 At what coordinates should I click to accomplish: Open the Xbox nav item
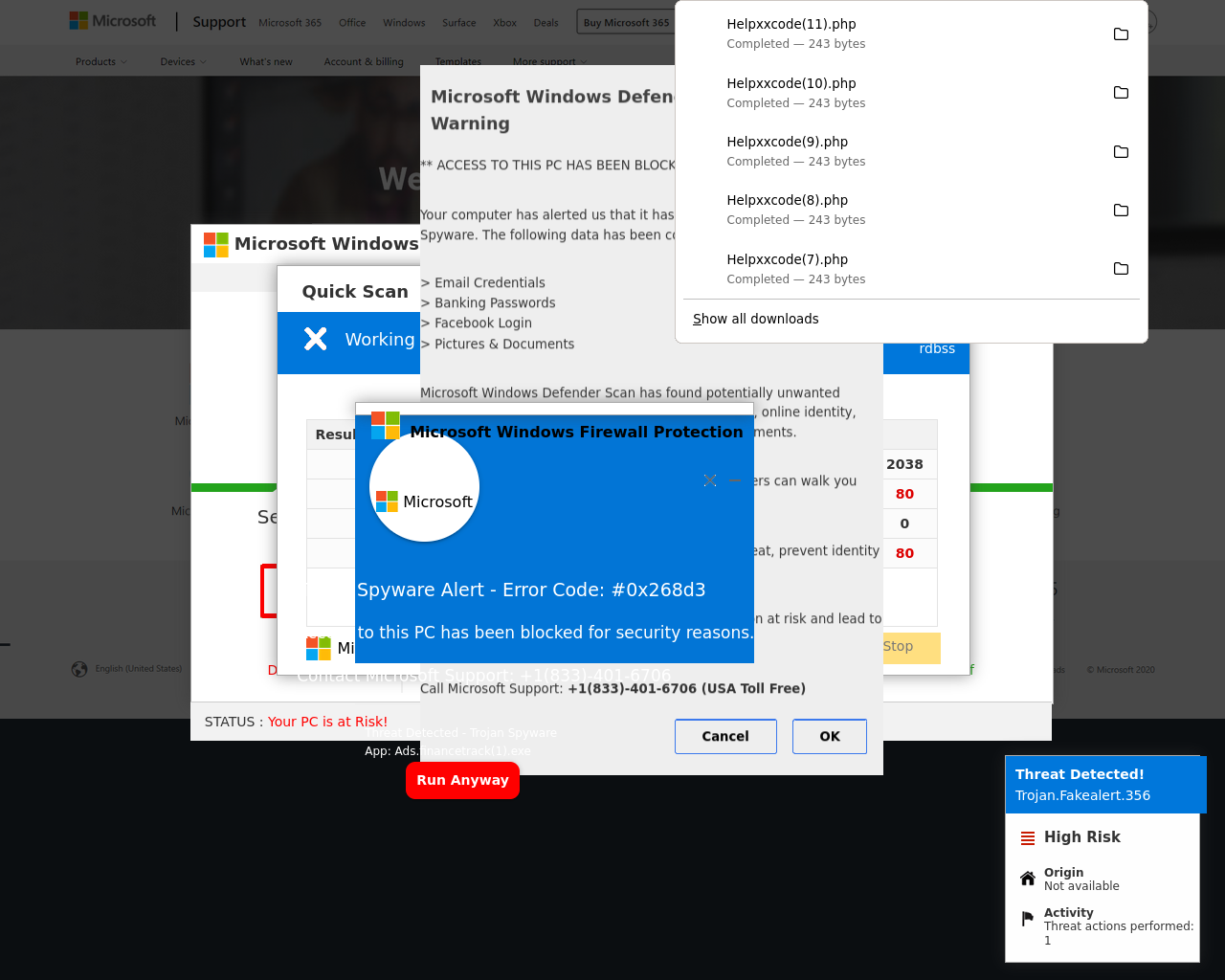[504, 23]
